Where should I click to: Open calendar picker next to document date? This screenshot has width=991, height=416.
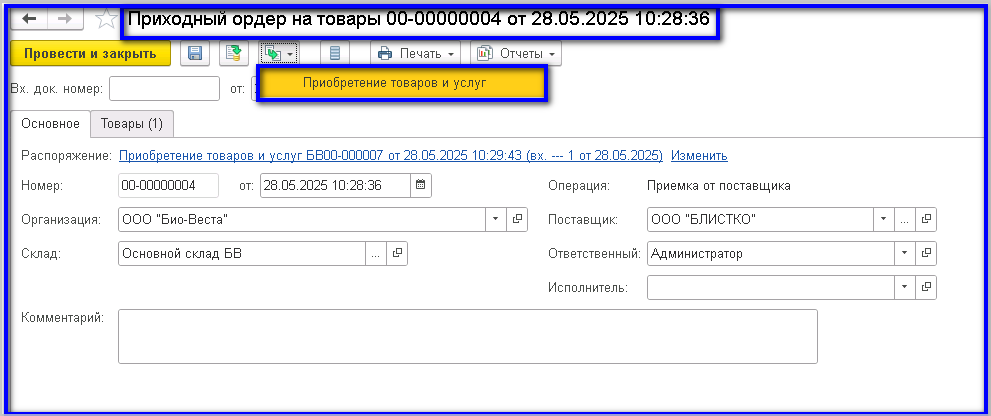(x=420, y=185)
